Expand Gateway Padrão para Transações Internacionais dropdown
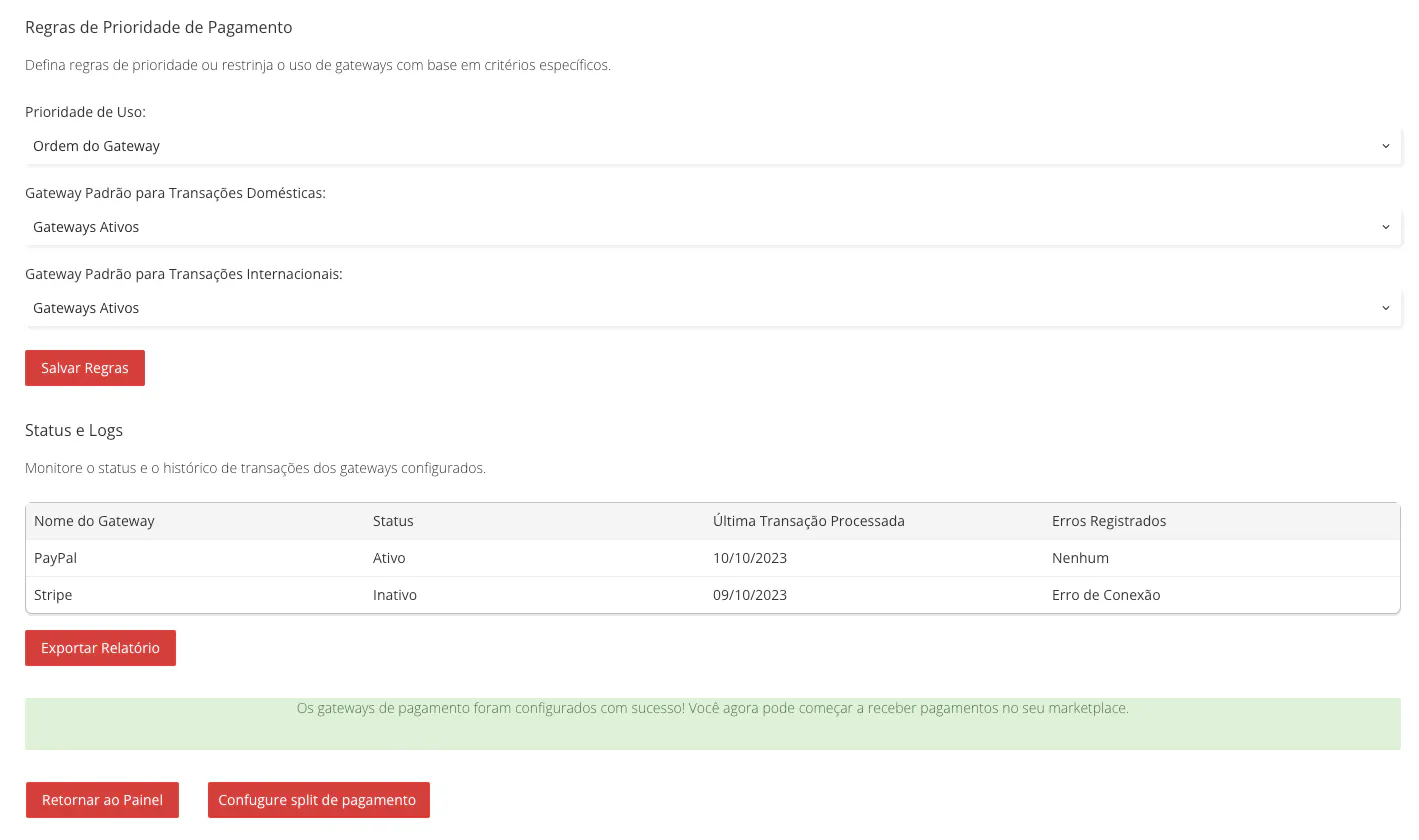The image size is (1419, 840). tap(712, 308)
